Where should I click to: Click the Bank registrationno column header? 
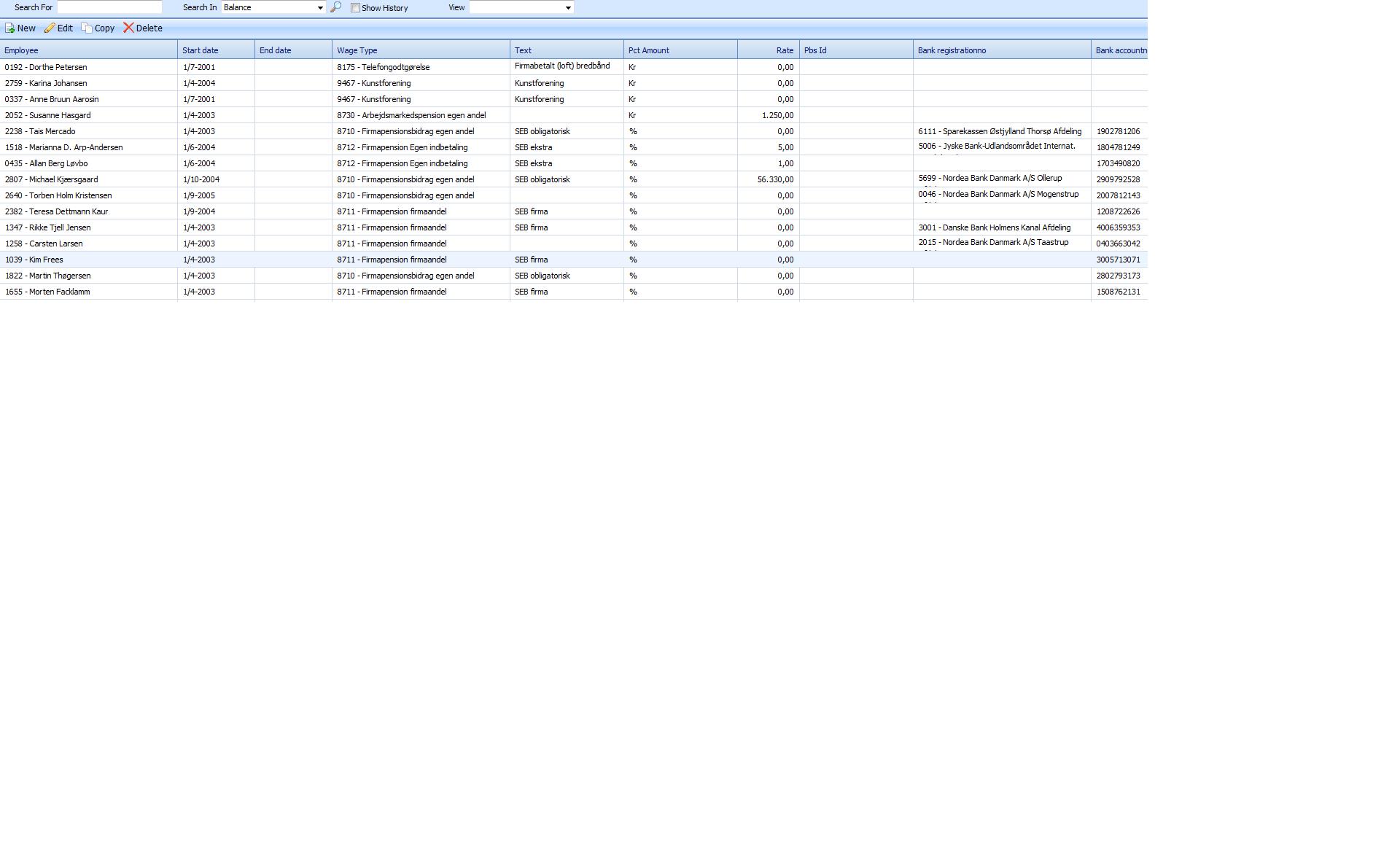952,50
